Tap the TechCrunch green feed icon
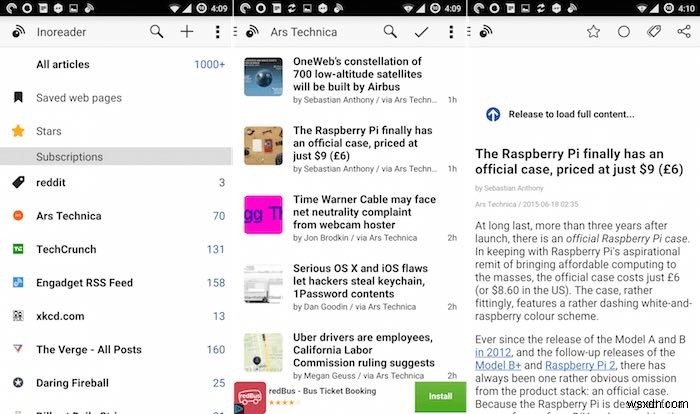Screen dimensions: 700x414 click(18, 249)
